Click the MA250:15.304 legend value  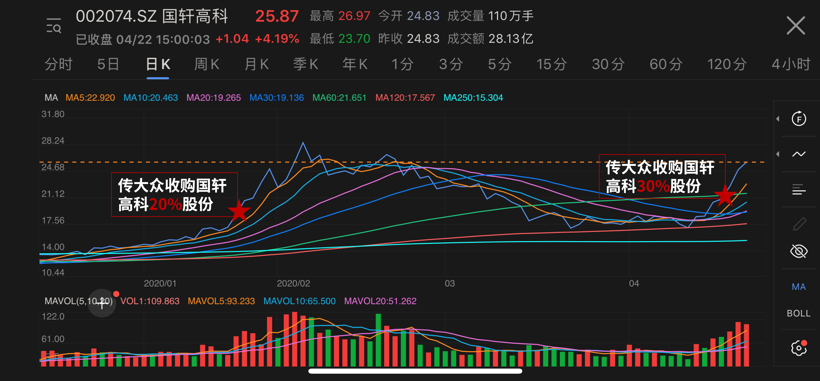tap(473, 97)
